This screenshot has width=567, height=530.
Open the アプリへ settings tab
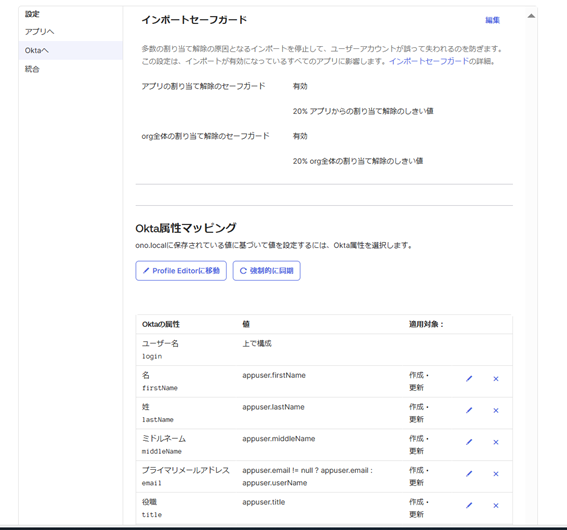coord(71,32)
